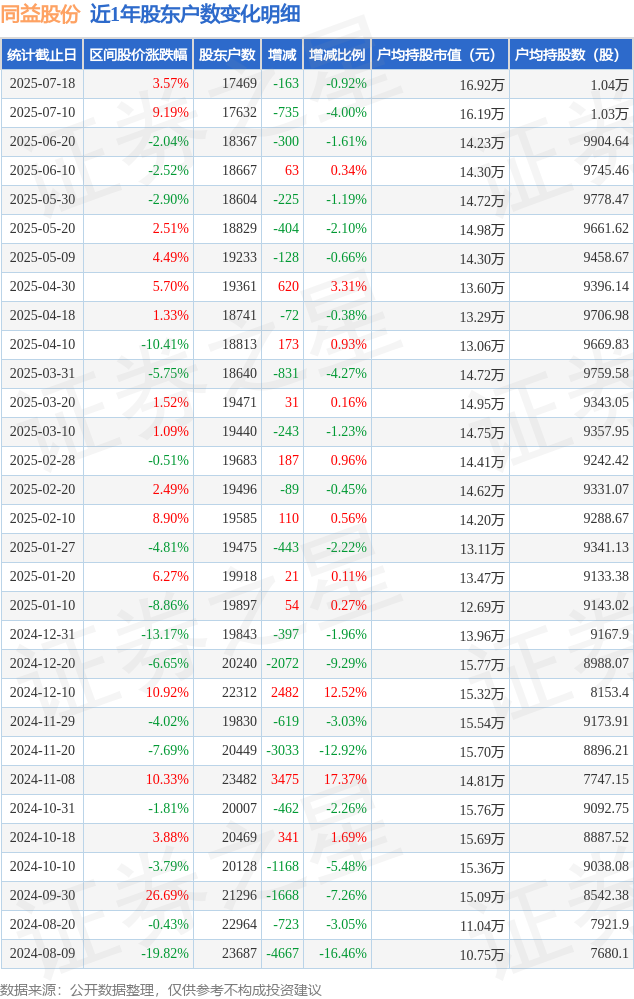Click the 户均持股市值（元） column header

coord(440,55)
